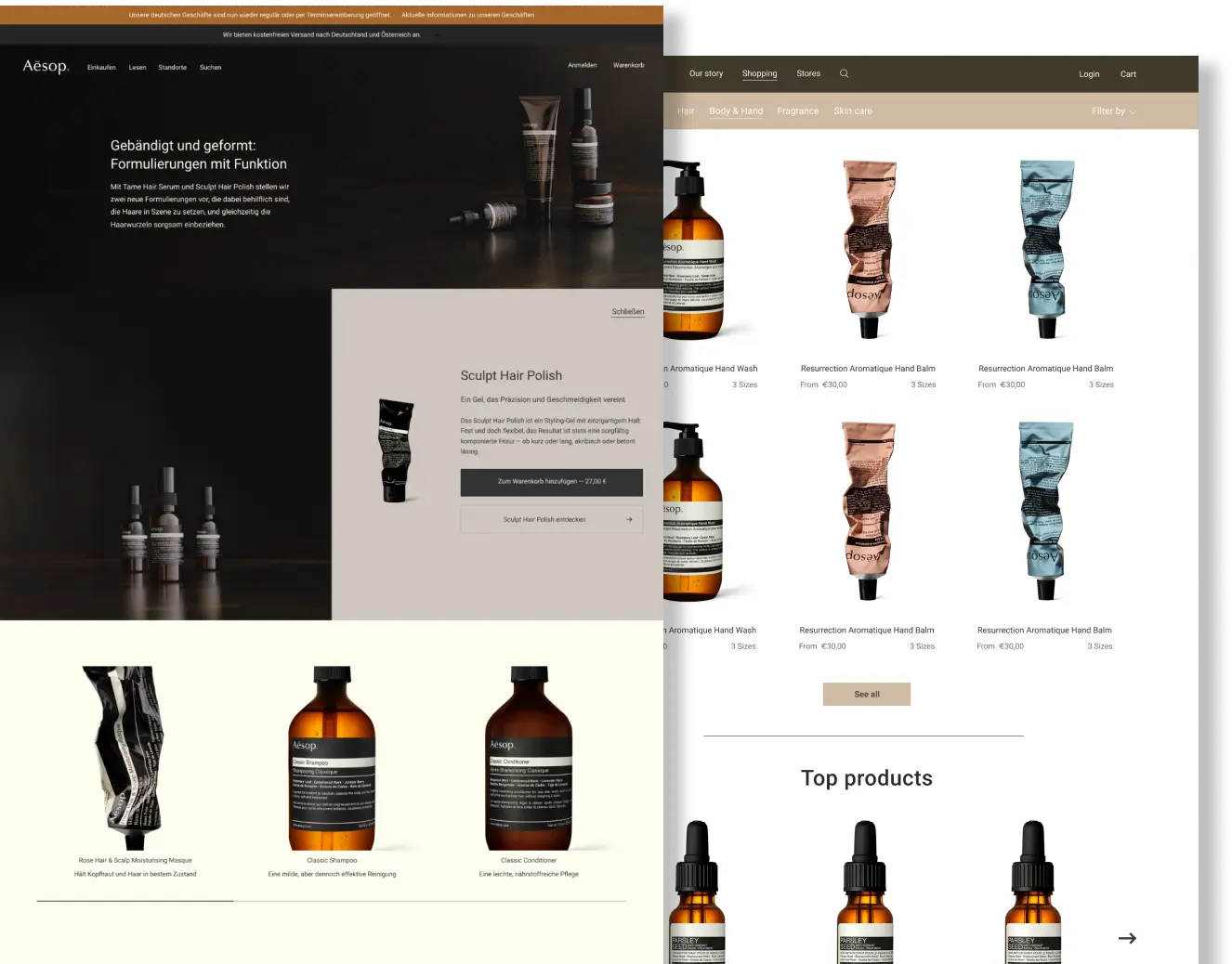Open the pink Resurrection Hand Balm tube
Viewport: 1232px width, 964px height.
point(869,249)
